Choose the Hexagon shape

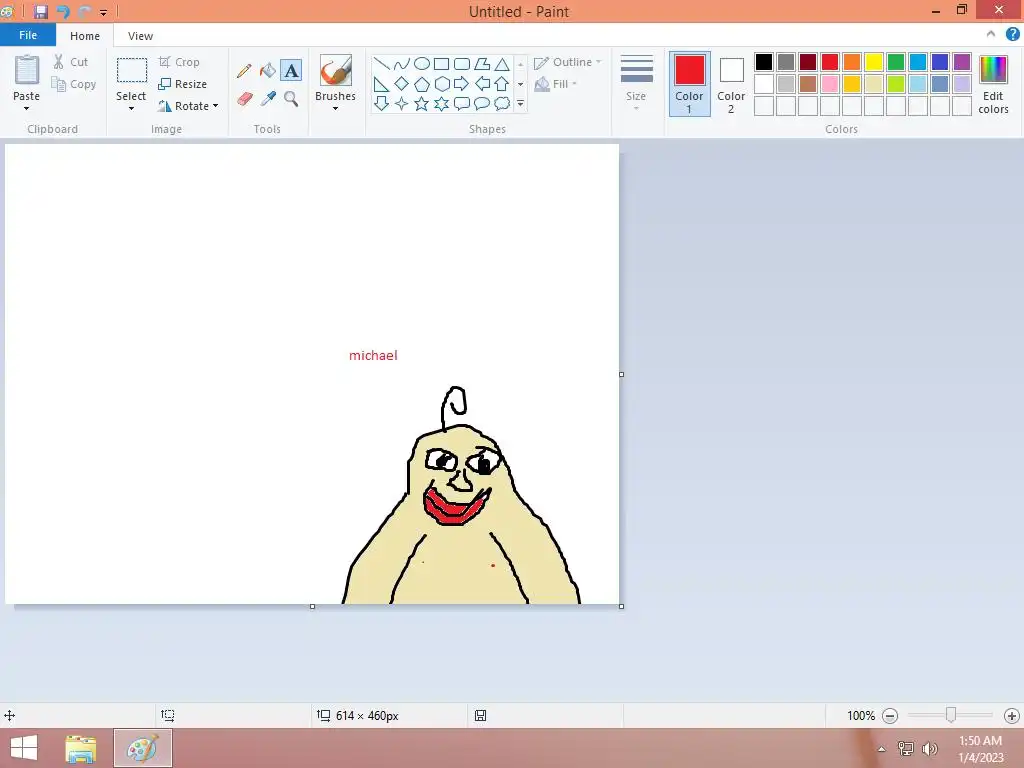pos(441,84)
